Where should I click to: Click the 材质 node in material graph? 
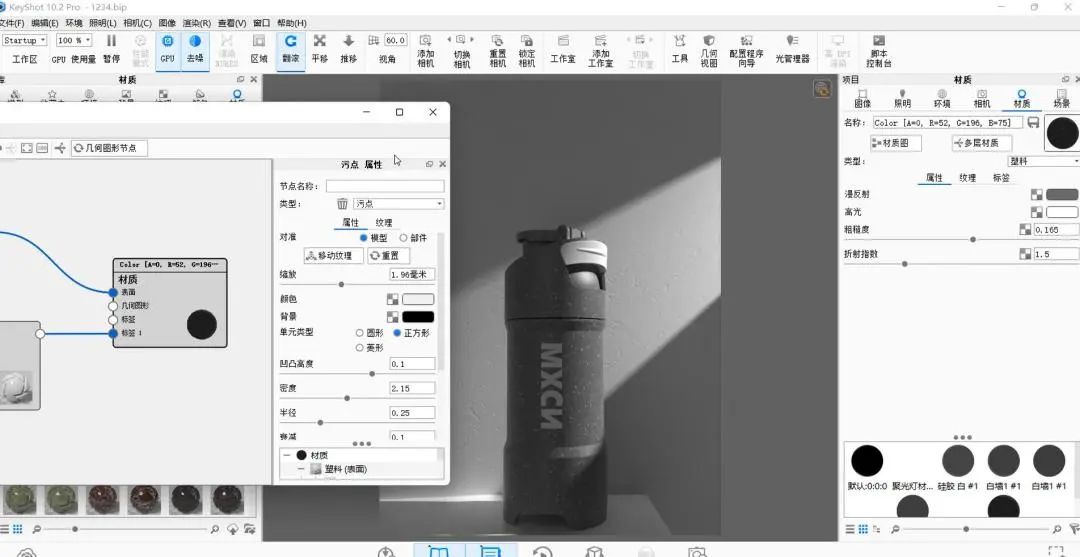169,303
